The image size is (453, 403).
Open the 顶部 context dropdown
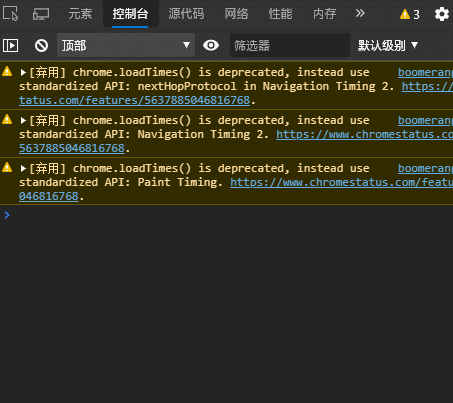click(126, 45)
